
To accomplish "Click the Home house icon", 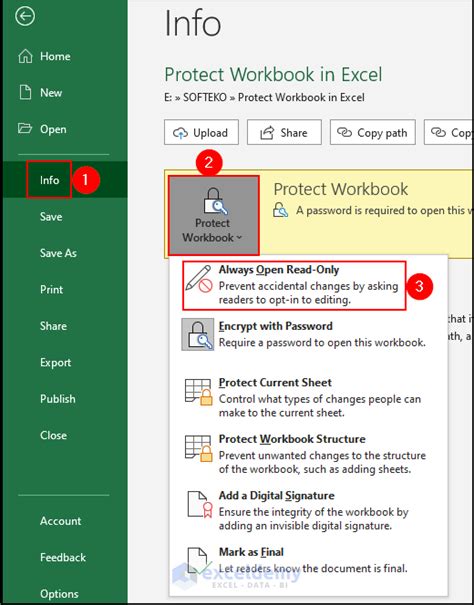I will 25,56.
